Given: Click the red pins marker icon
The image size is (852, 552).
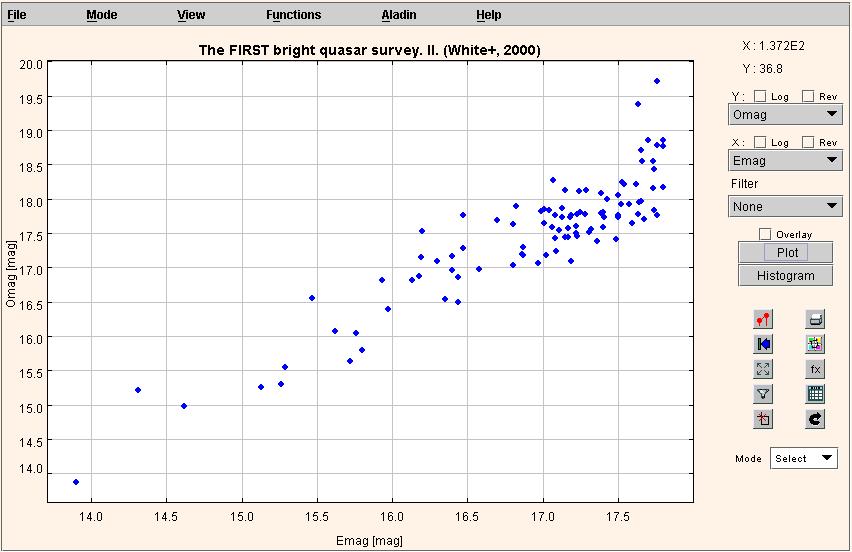Looking at the screenshot, I should coord(763,319).
